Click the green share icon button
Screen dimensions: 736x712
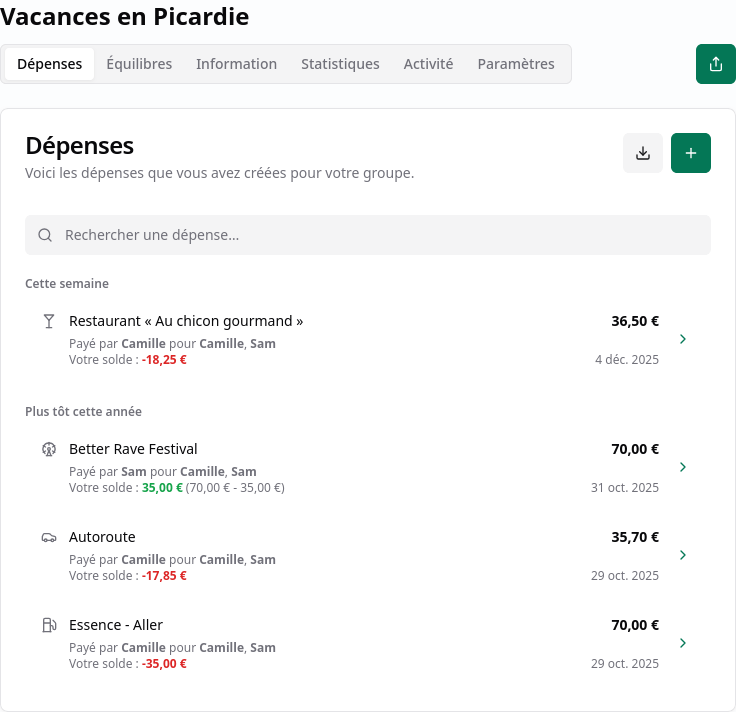point(715,64)
